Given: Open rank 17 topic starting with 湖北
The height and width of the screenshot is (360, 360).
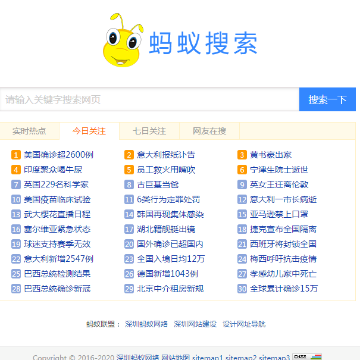Looking at the screenshot, I should pyautogui.click(x=166, y=229).
